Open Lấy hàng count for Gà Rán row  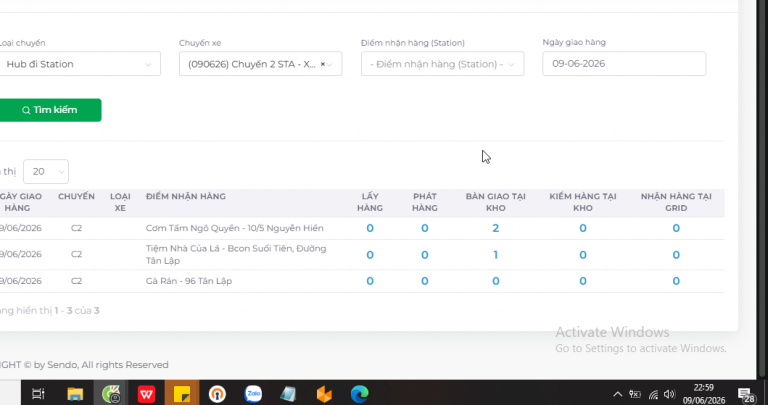pyautogui.click(x=370, y=281)
